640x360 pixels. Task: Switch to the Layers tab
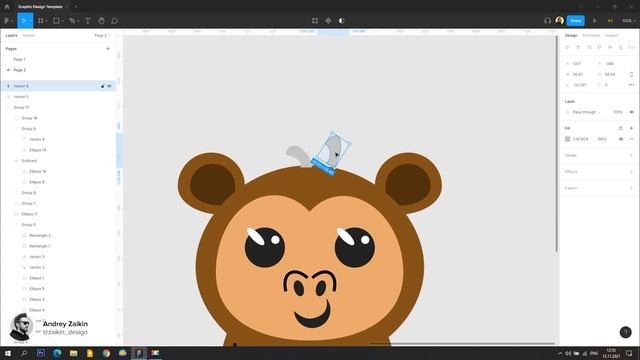click(x=11, y=36)
